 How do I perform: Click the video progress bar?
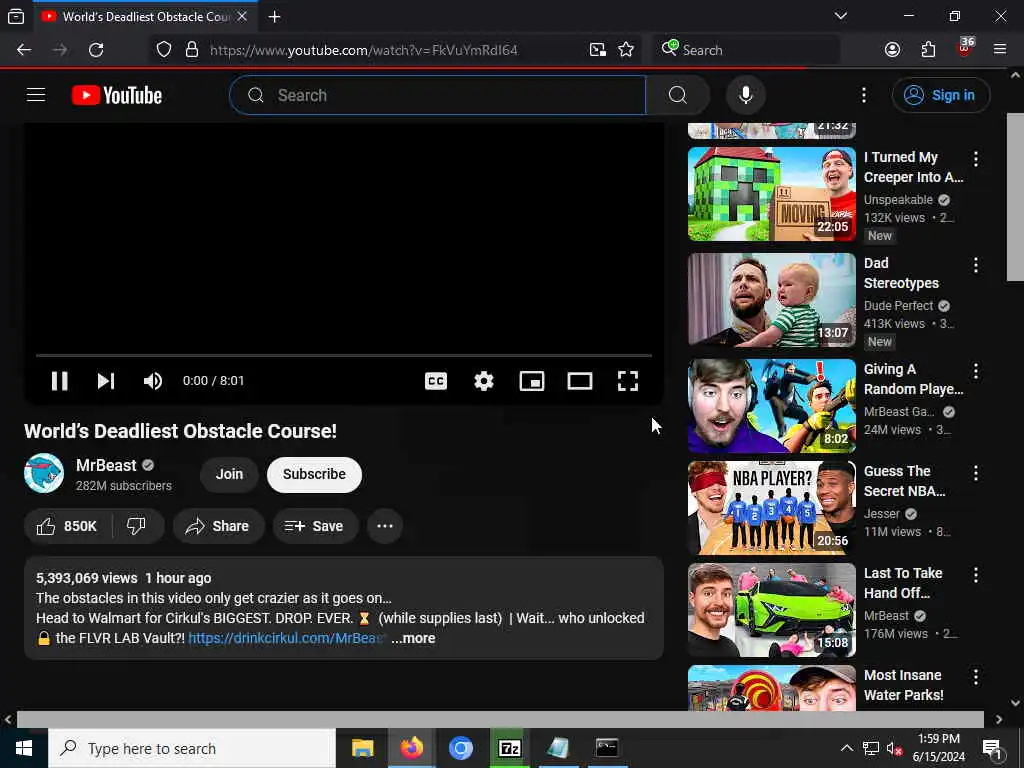coord(344,355)
